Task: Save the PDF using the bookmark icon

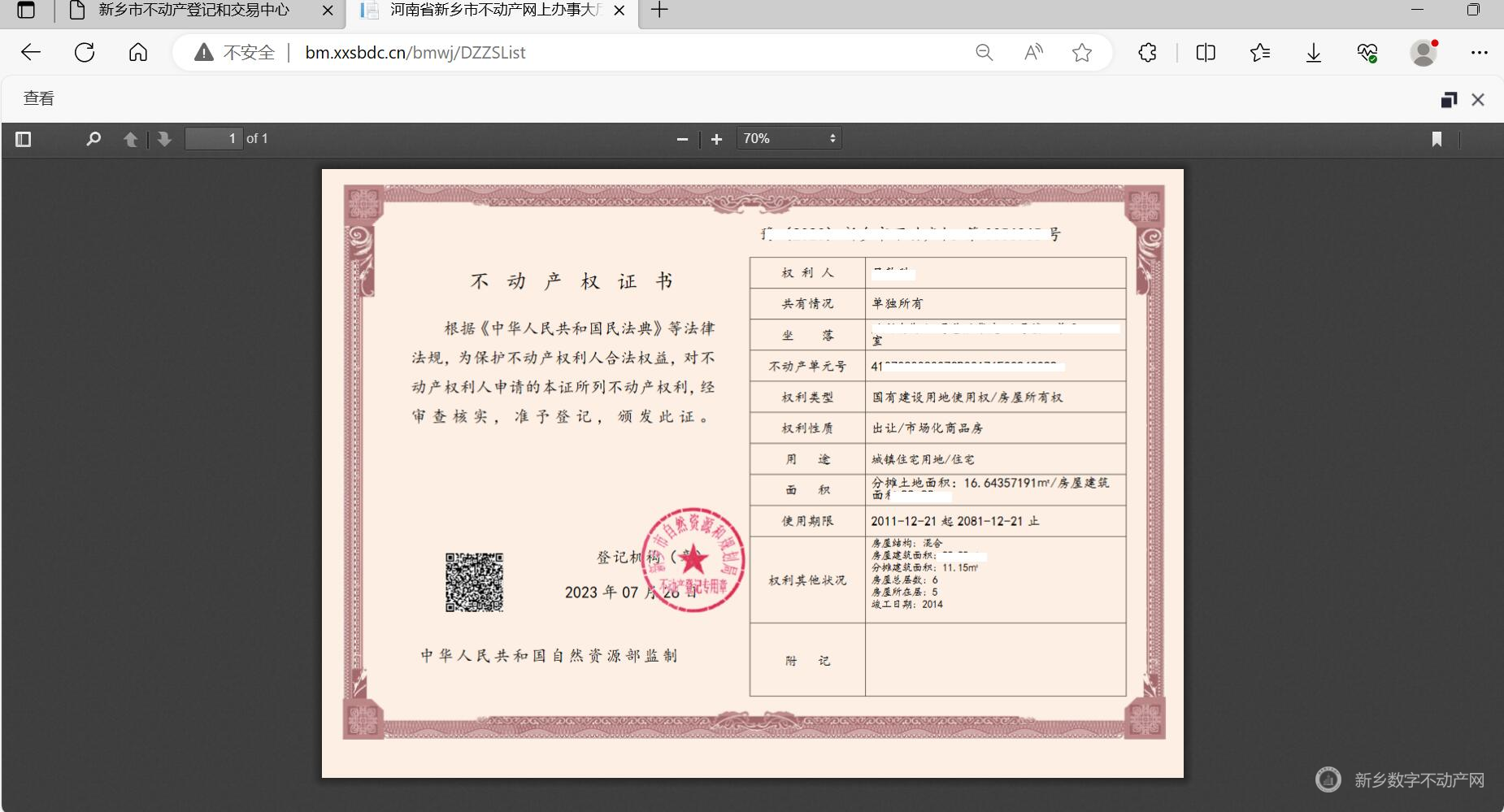Action: click(x=1437, y=139)
